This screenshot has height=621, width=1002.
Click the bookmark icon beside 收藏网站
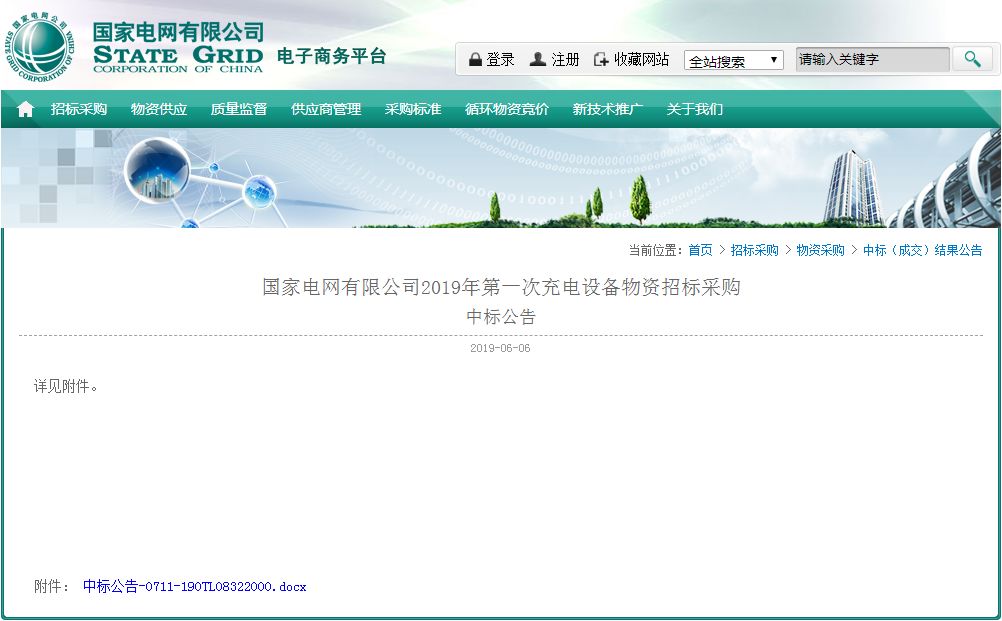(601, 60)
